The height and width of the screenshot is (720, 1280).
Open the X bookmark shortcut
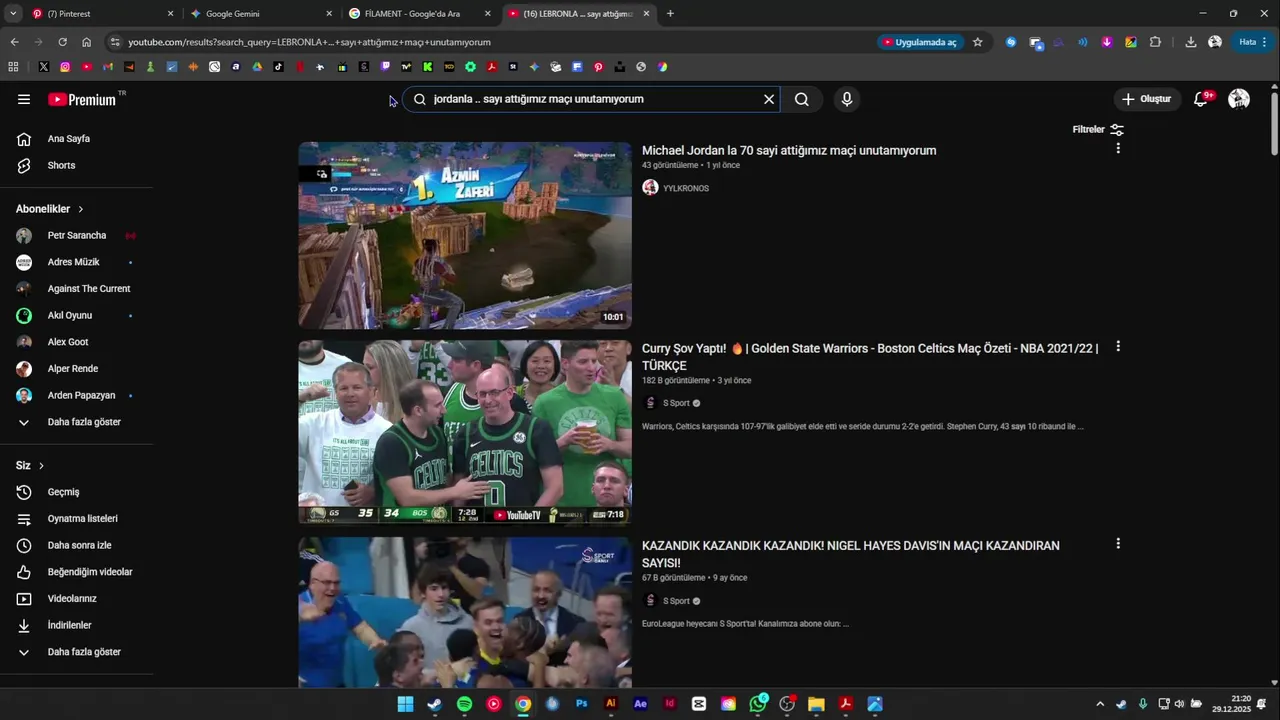44,67
